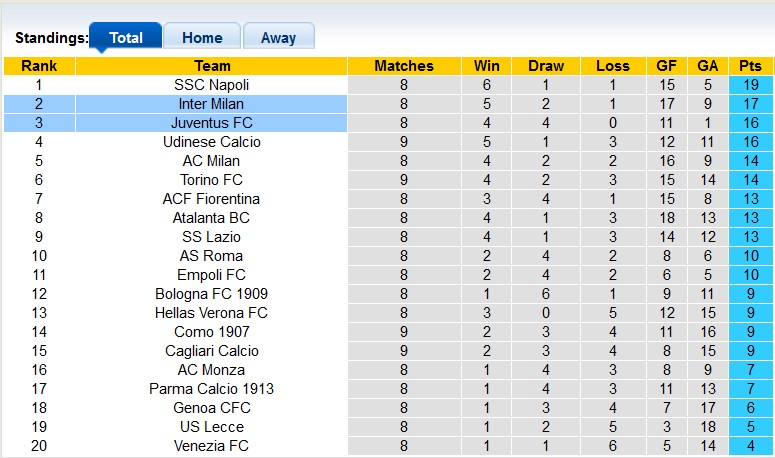Select Parma Calcio 1913 team link
The image size is (775, 458).
point(211,389)
